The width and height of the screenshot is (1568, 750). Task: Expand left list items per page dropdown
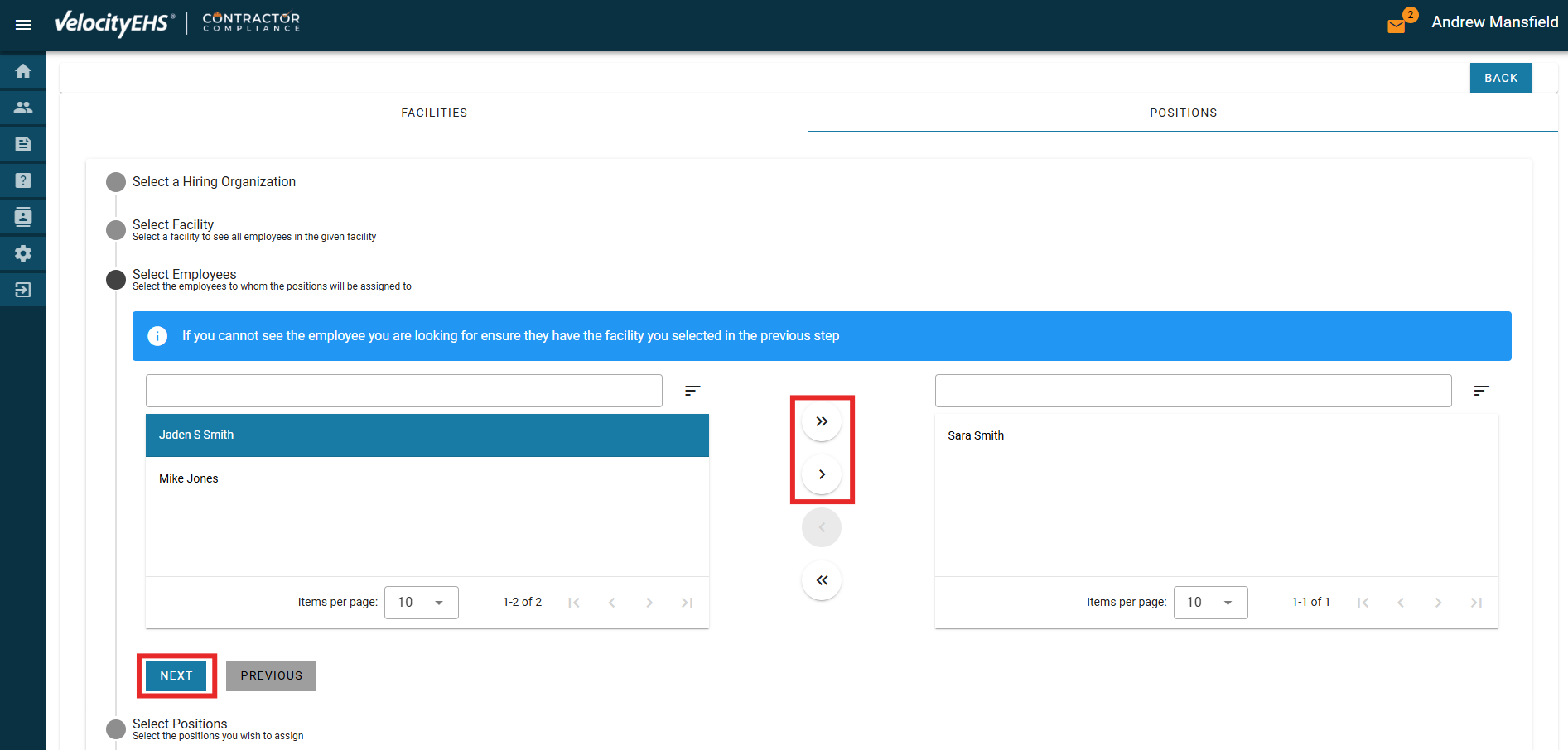(421, 603)
